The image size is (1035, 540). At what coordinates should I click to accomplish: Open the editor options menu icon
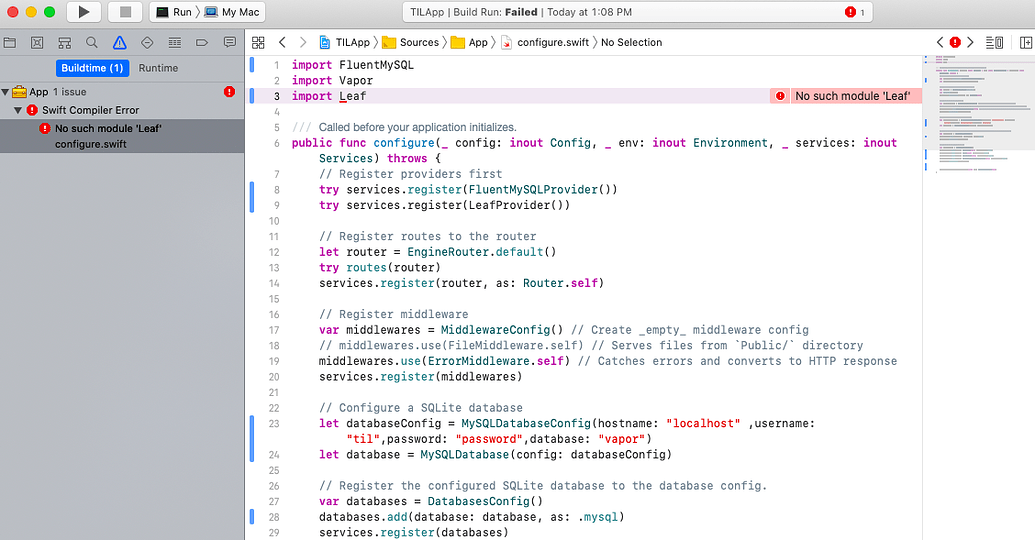(994, 43)
